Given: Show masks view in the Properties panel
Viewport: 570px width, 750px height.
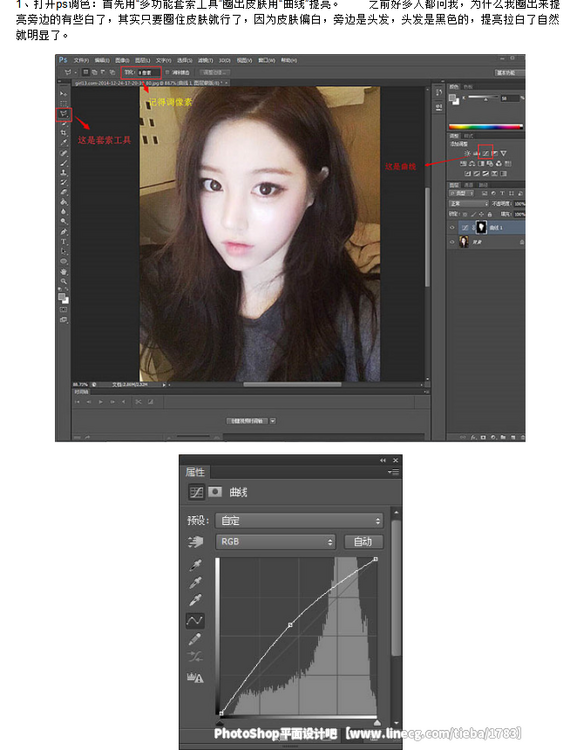Looking at the screenshot, I should pos(215,492).
